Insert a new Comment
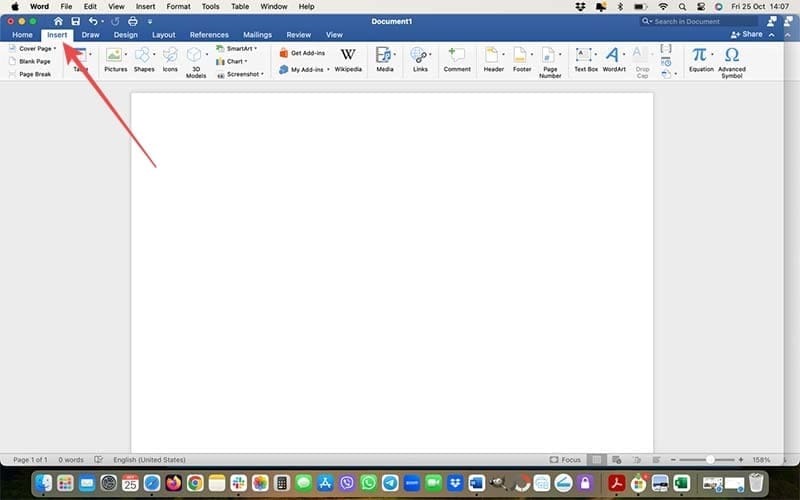The width and height of the screenshot is (800, 500). pyautogui.click(x=457, y=60)
